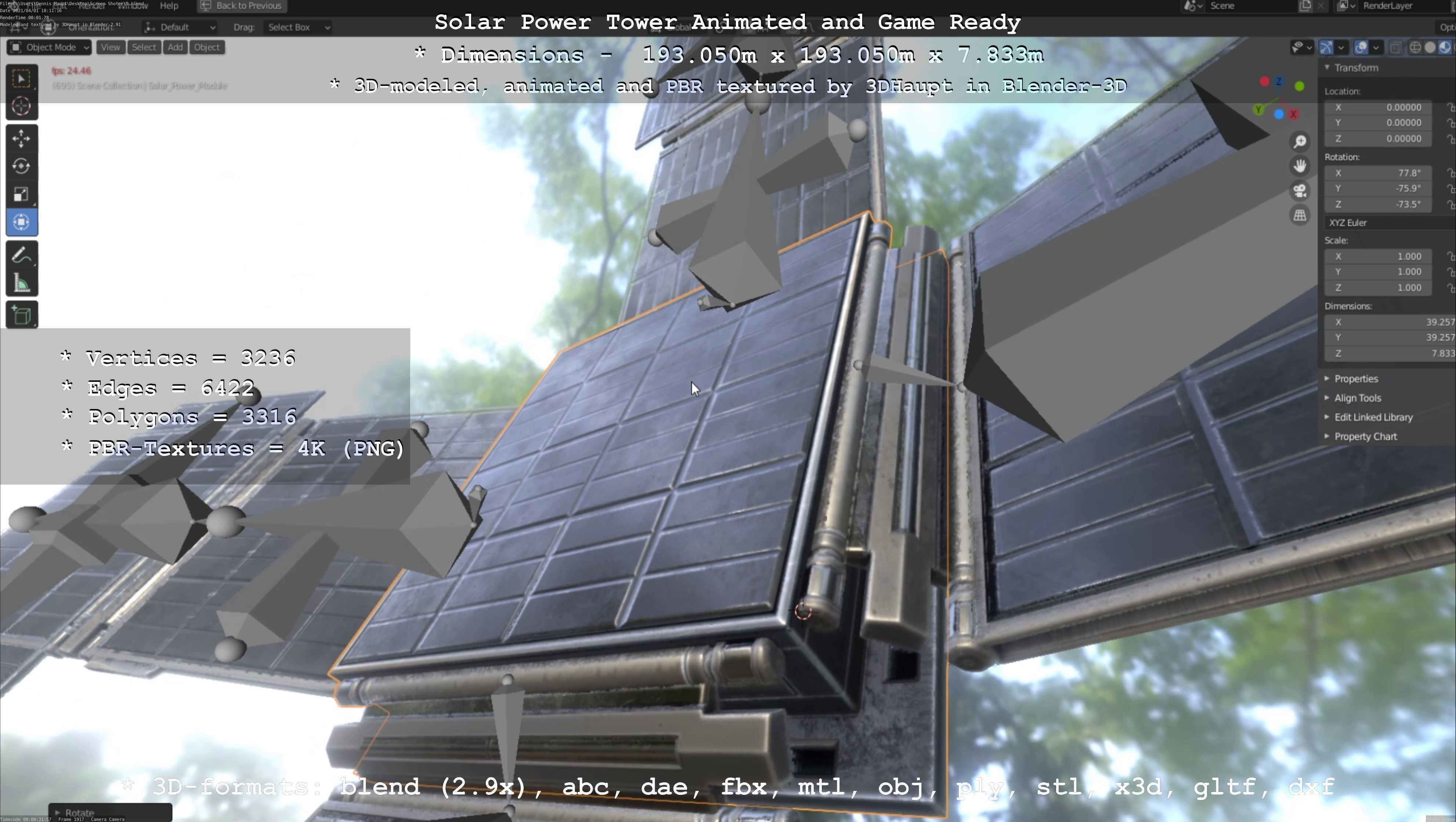Switch to solid viewport shading
Viewport: 1456px width, 822px height.
click(1430, 47)
